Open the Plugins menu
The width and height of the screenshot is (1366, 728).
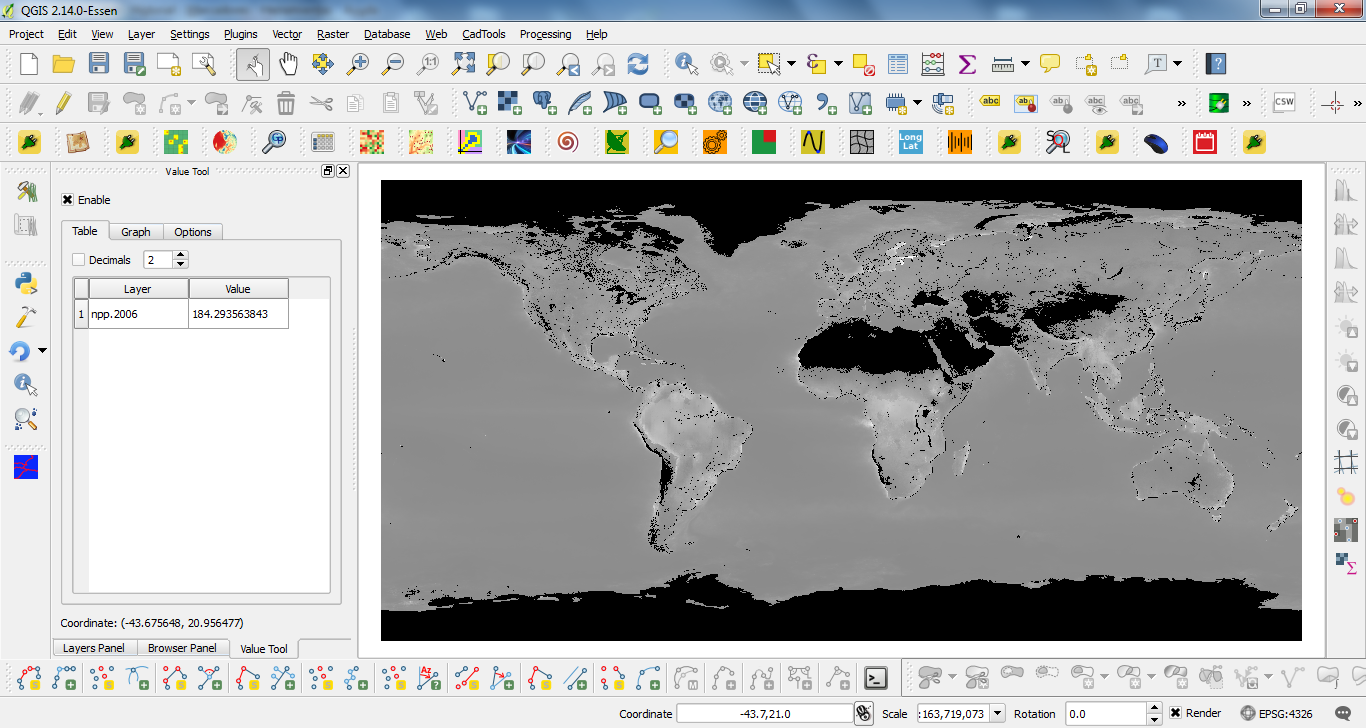coord(240,34)
